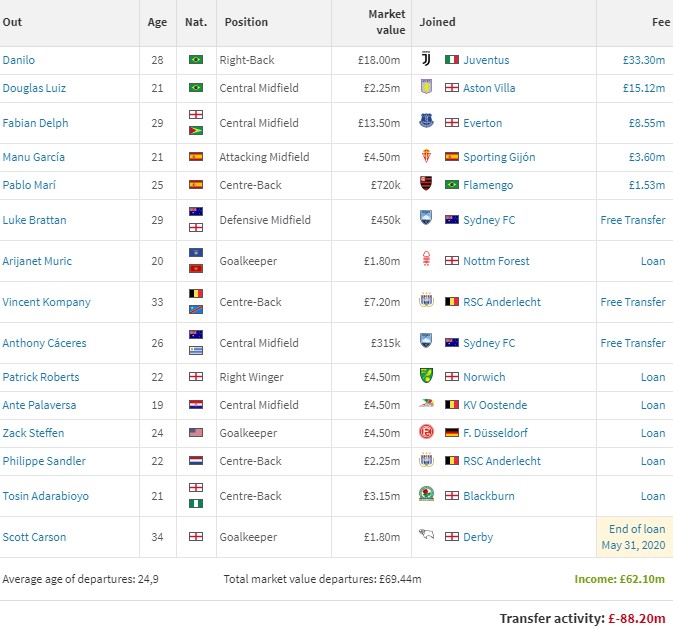Open Danilo's player profile link
Viewport: 673px width, 629px height.
click(x=19, y=60)
